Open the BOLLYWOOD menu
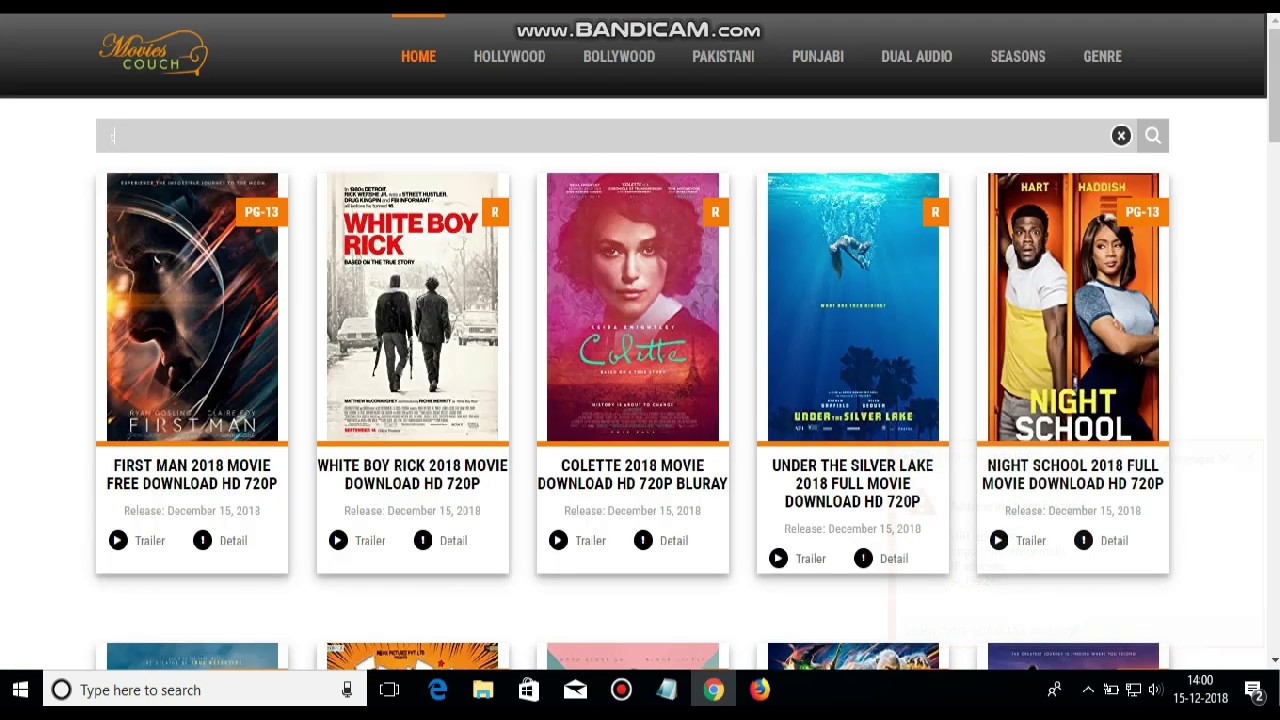The image size is (1280, 720). pos(619,57)
